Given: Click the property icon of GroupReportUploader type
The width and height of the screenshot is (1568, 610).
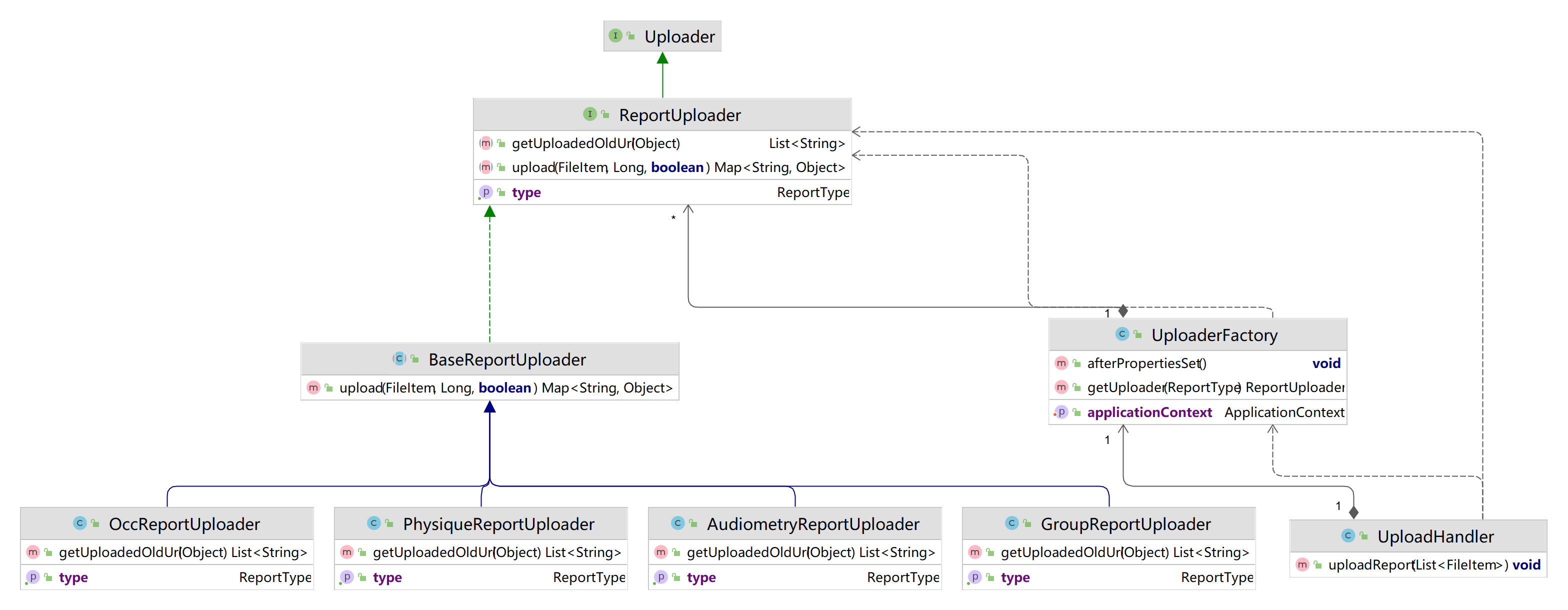Looking at the screenshot, I should click(x=974, y=576).
